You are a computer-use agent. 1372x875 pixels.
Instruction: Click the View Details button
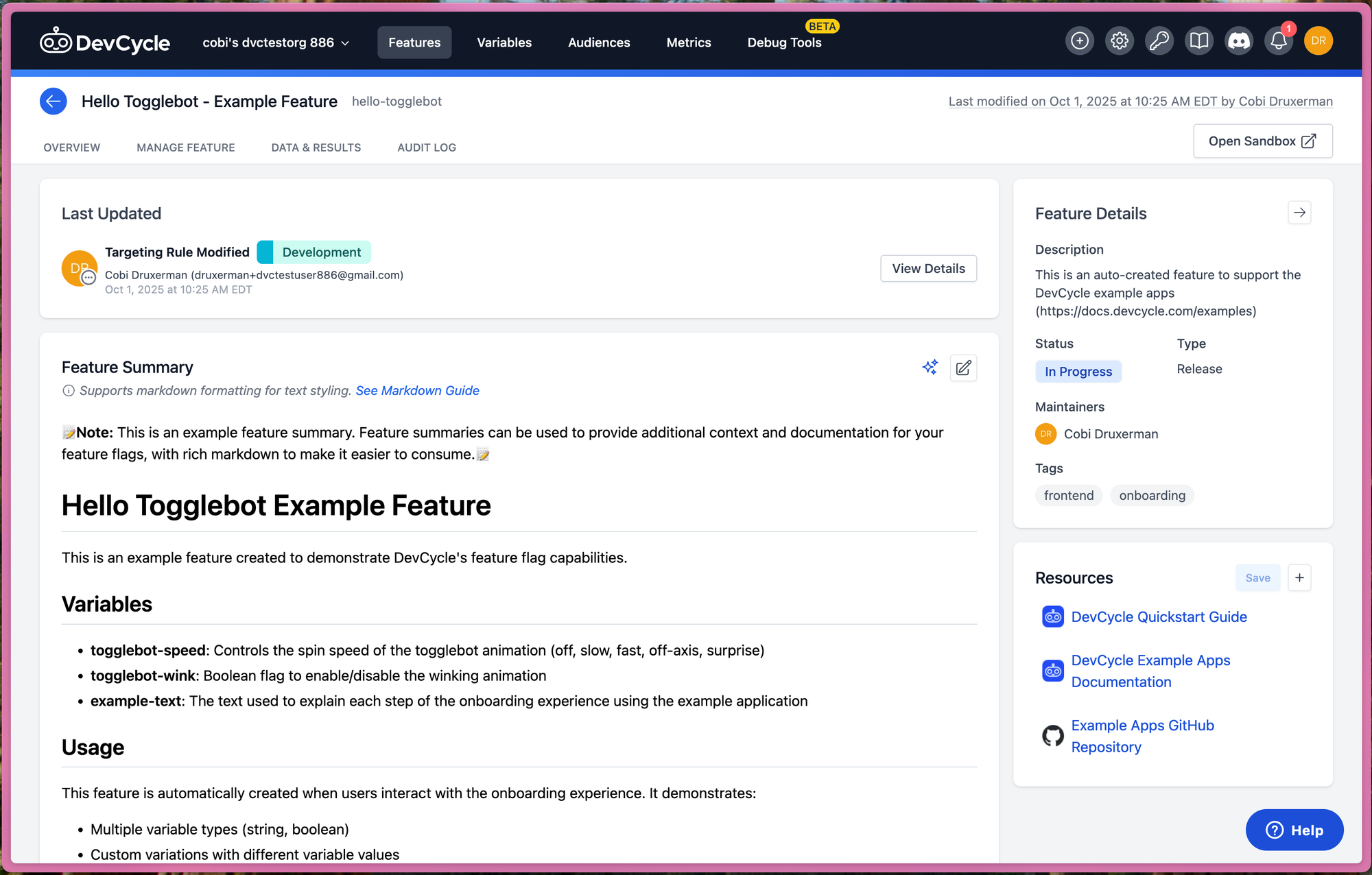[928, 269]
